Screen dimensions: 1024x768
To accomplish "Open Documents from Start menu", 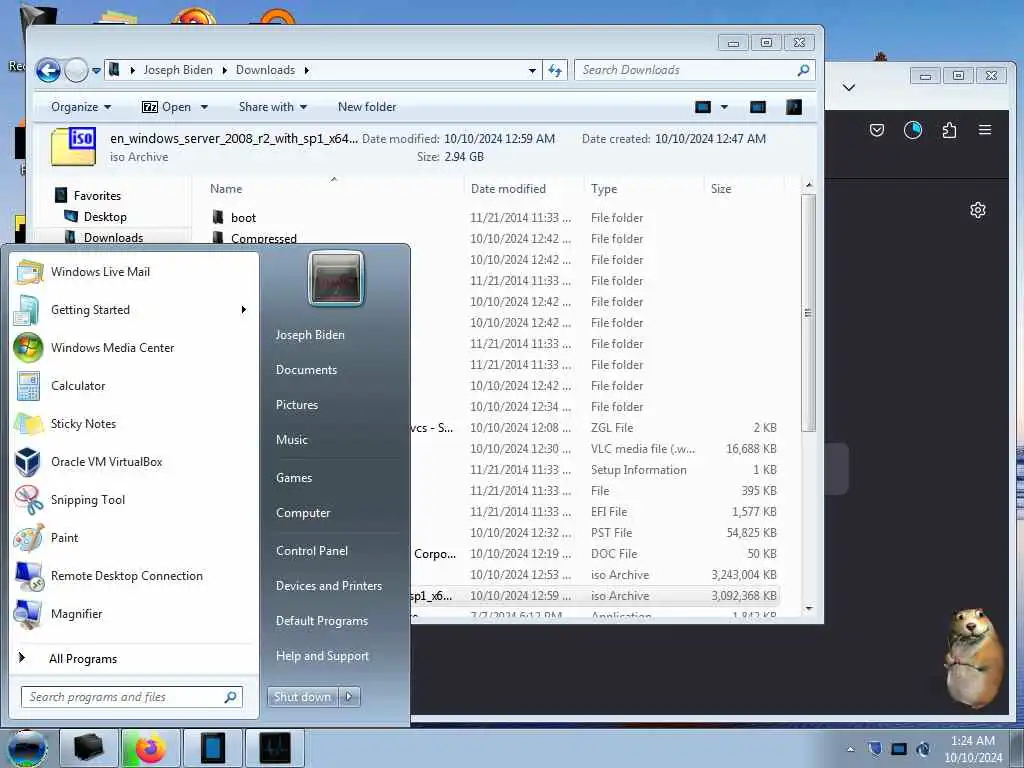I will pos(306,370).
